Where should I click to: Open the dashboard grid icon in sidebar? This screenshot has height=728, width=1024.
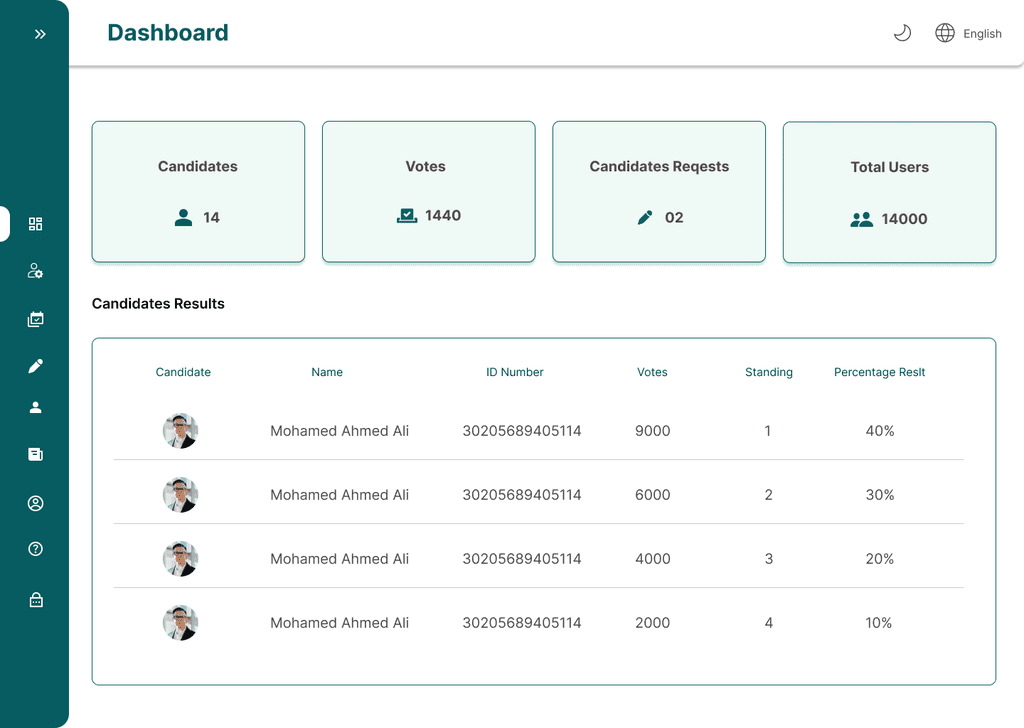[36, 224]
